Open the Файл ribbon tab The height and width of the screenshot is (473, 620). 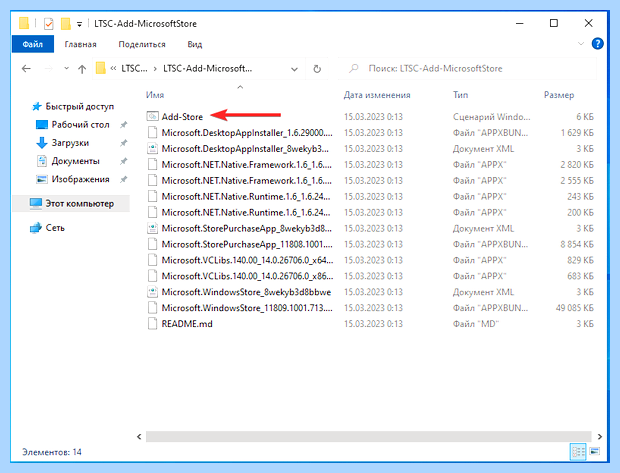tap(33, 44)
